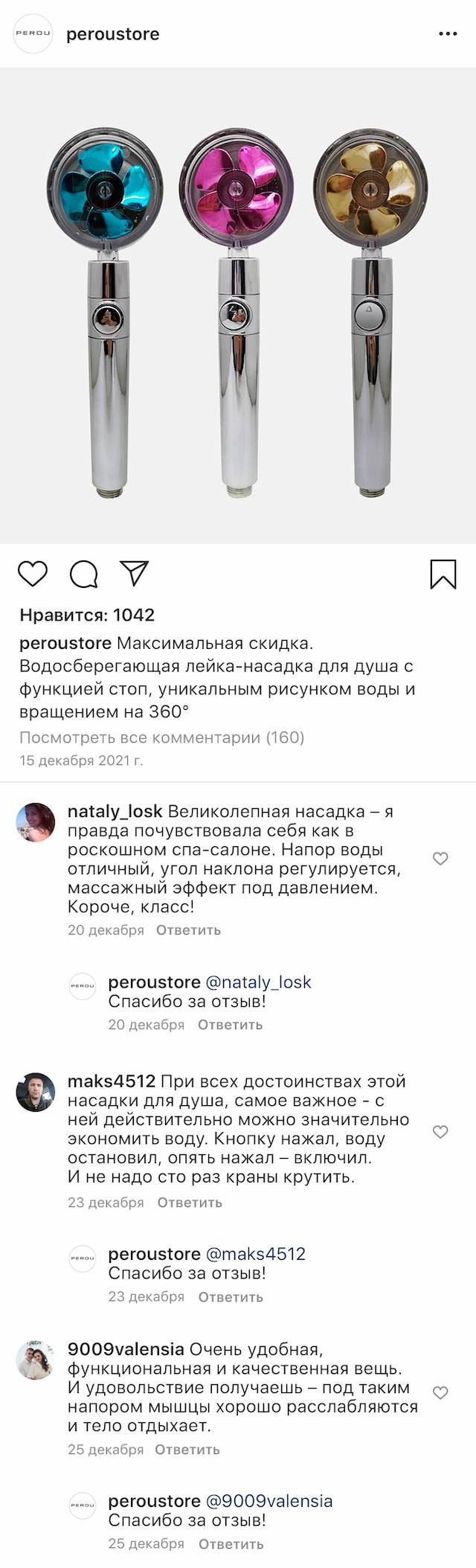Open the @9009valensia mention link
Viewport: 476px width, 1568px height.
click(268, 1501)
